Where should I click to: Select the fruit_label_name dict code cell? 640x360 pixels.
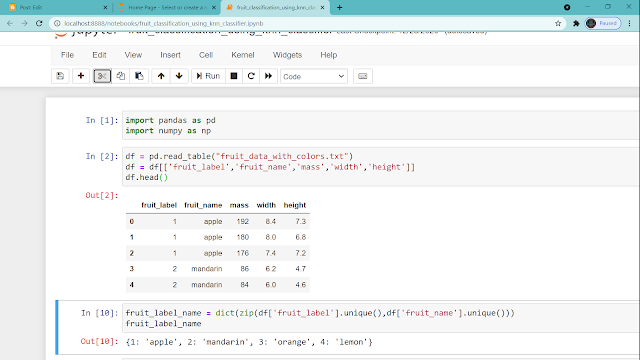click(380, 318)
